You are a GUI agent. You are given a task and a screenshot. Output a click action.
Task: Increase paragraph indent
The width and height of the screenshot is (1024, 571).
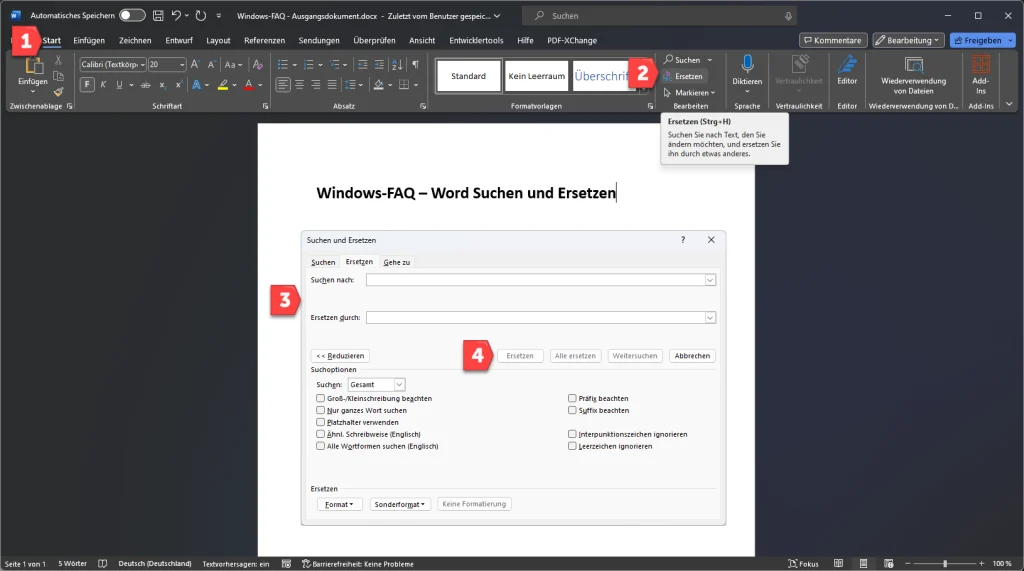click(x=379, y=64)
